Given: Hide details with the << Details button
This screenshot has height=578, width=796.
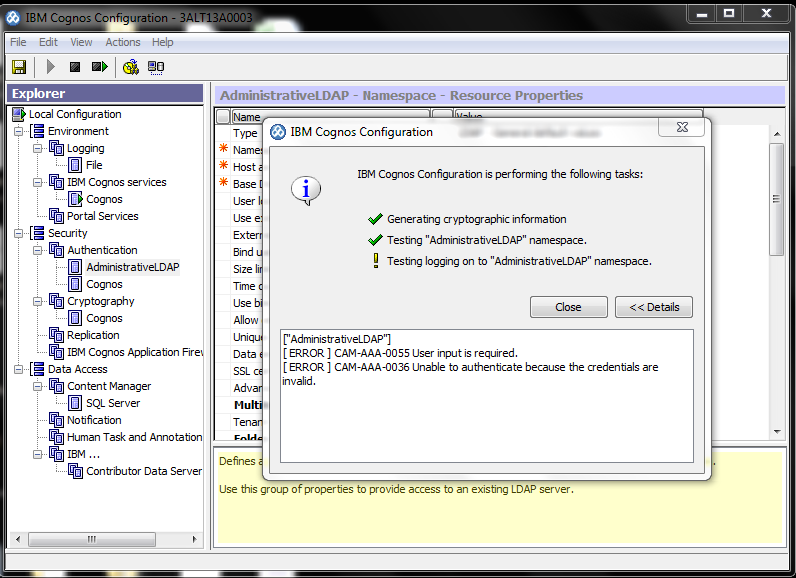Looking at the screenshot, I should tap(654, 307).
